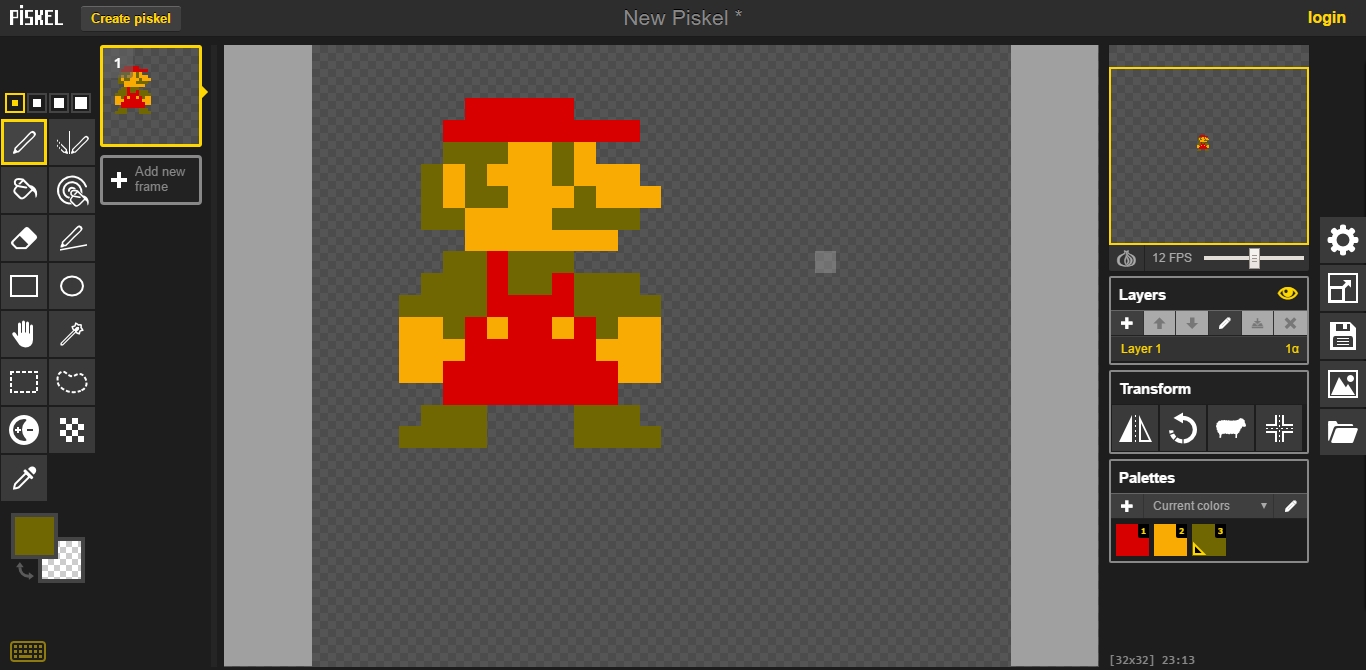Open the Import folder panel
The image size is (1366, 670).
tap(1343, 432)
